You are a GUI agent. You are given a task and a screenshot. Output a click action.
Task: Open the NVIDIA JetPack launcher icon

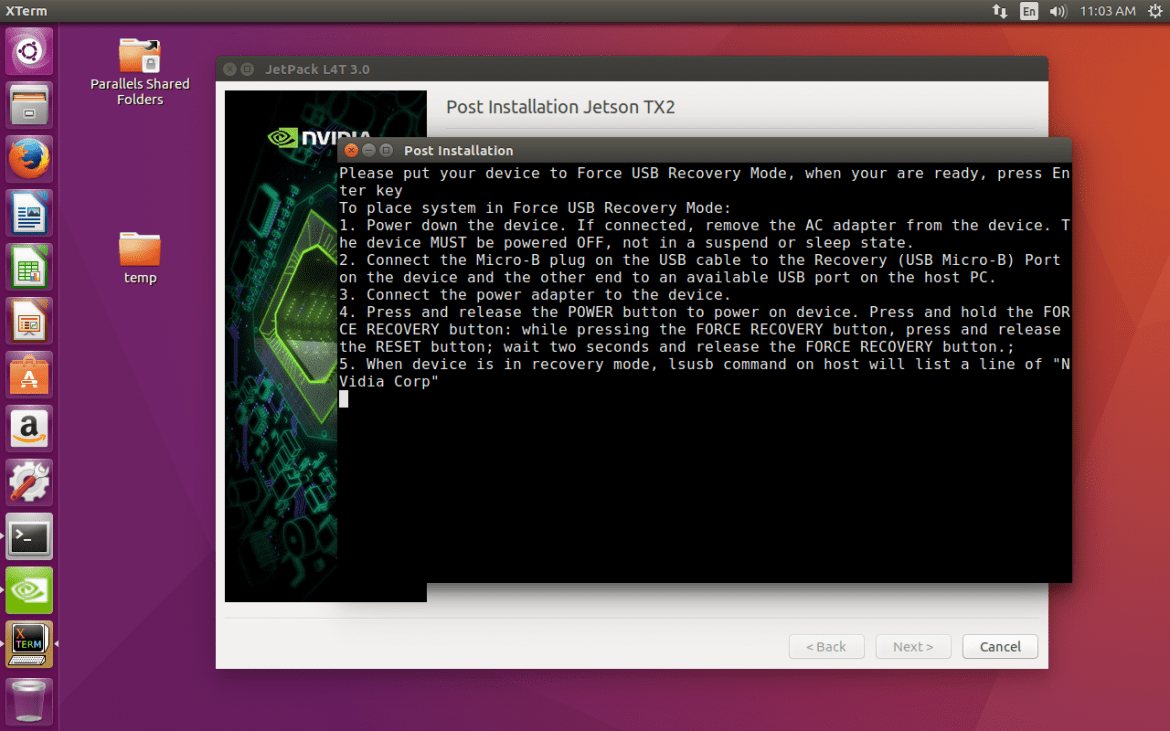tap(29, 590)
